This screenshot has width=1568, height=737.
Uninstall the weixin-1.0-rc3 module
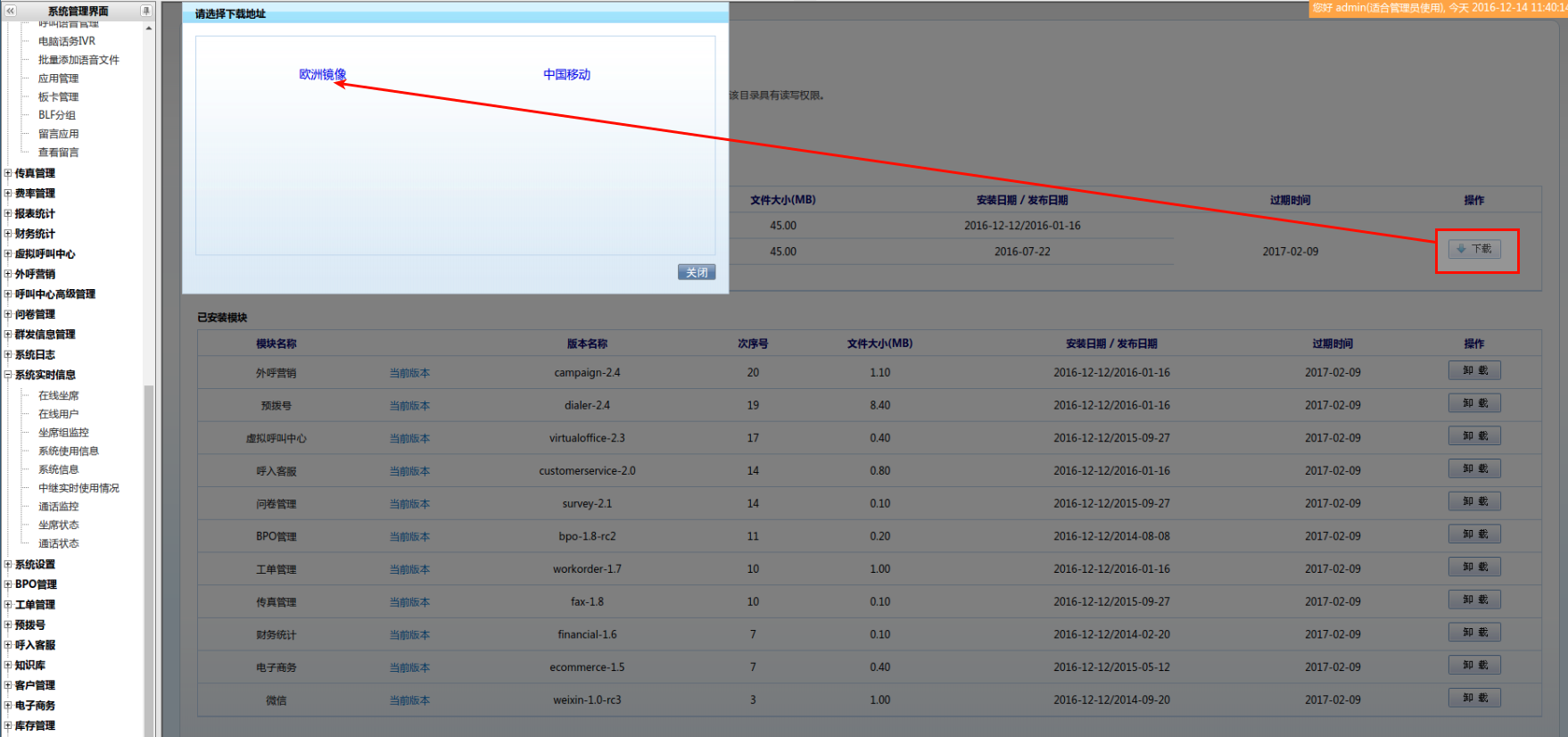1474,698
